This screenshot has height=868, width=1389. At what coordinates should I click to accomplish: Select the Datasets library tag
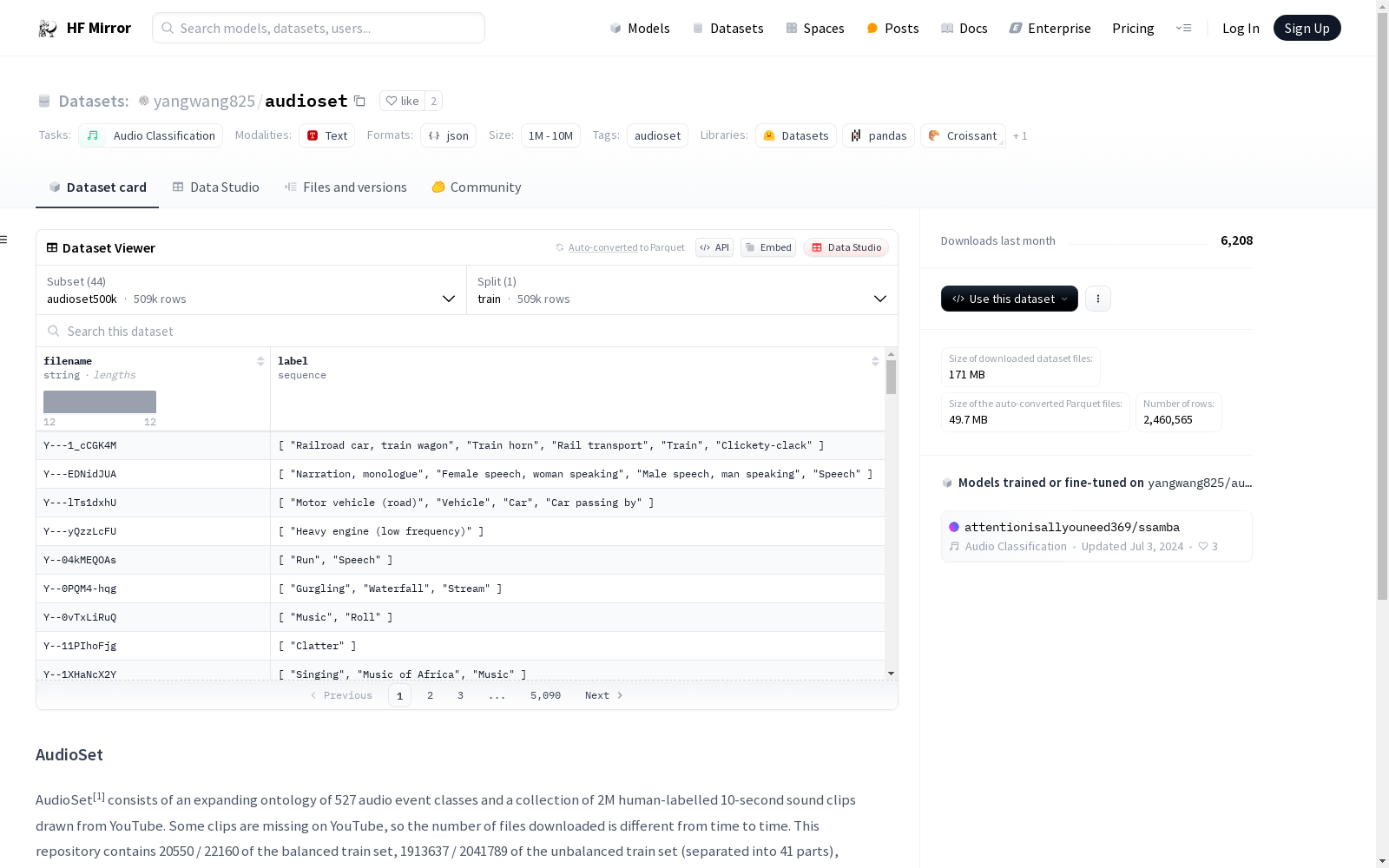[x=796, y=135]
